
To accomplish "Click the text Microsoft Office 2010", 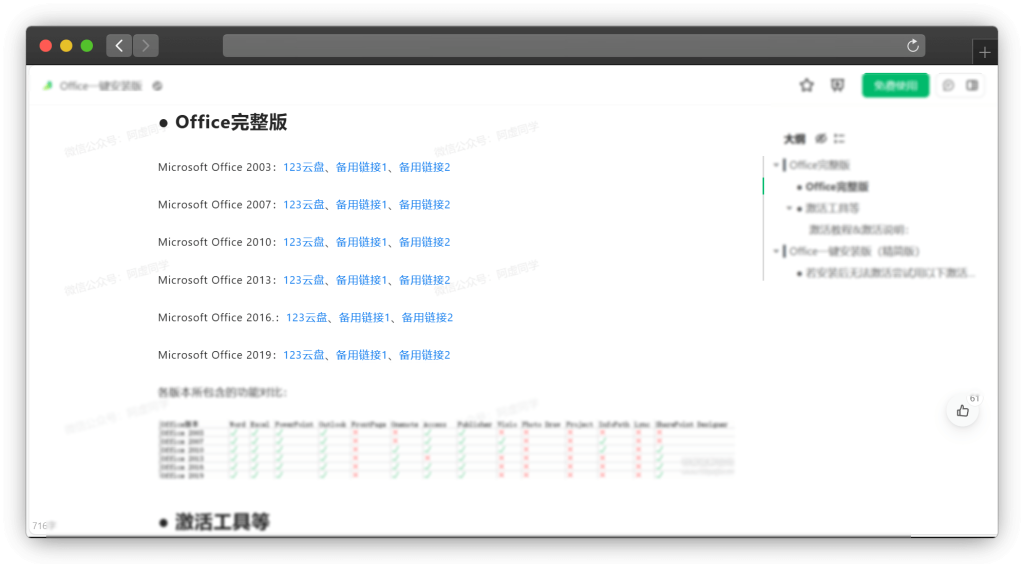I will tap(214, 242).
